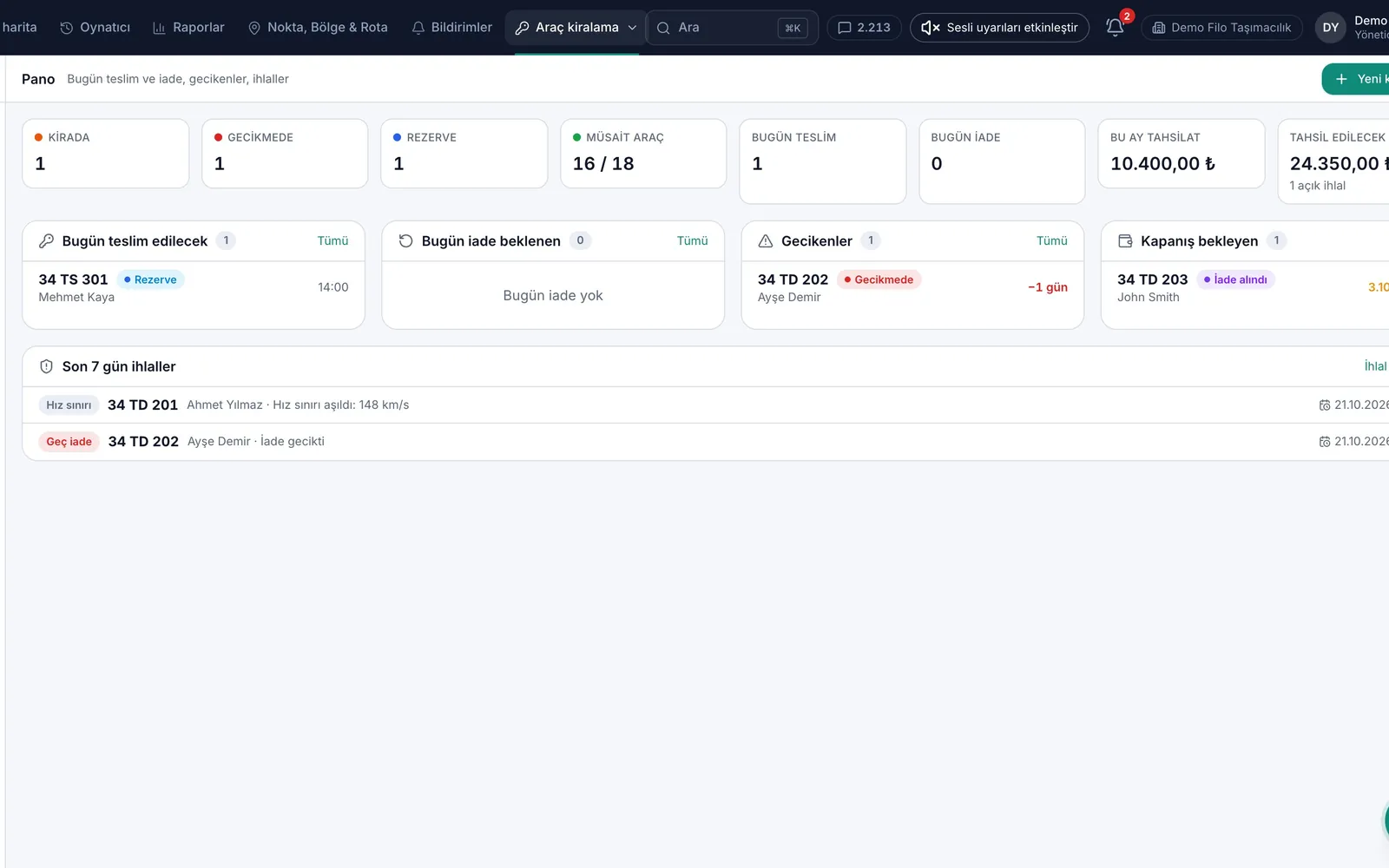1389x868 pixels.
Task: Click the building icon beside Demo Filo Taşımacılık
Action: click(1158, 28)
